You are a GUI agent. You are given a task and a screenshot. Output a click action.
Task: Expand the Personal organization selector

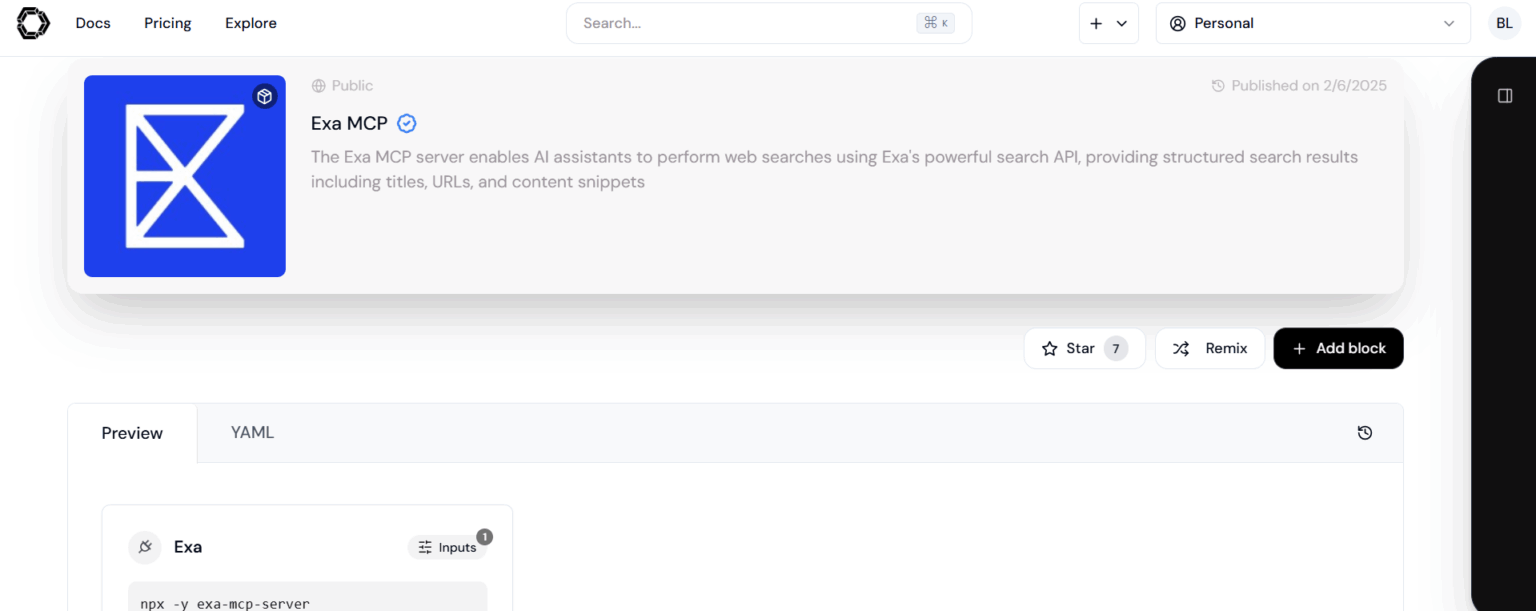tap(1312, 23)
